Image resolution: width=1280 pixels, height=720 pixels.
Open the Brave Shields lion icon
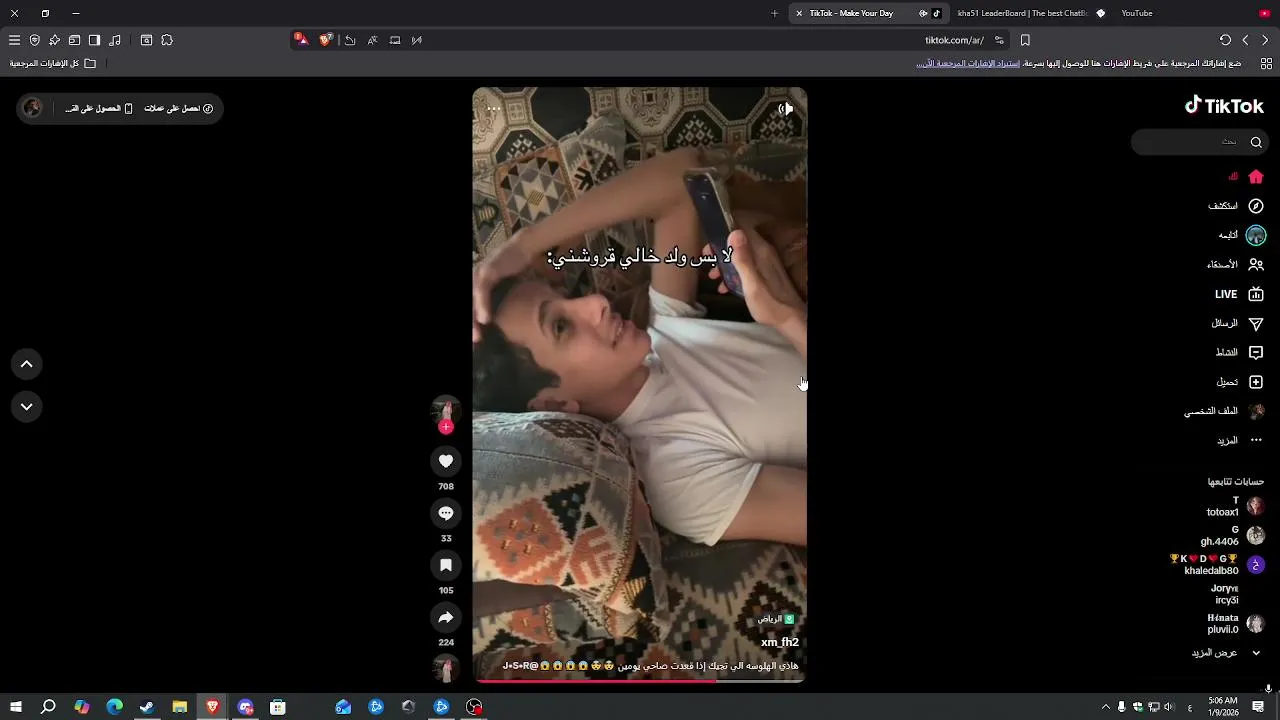click(x=325, y=40)
